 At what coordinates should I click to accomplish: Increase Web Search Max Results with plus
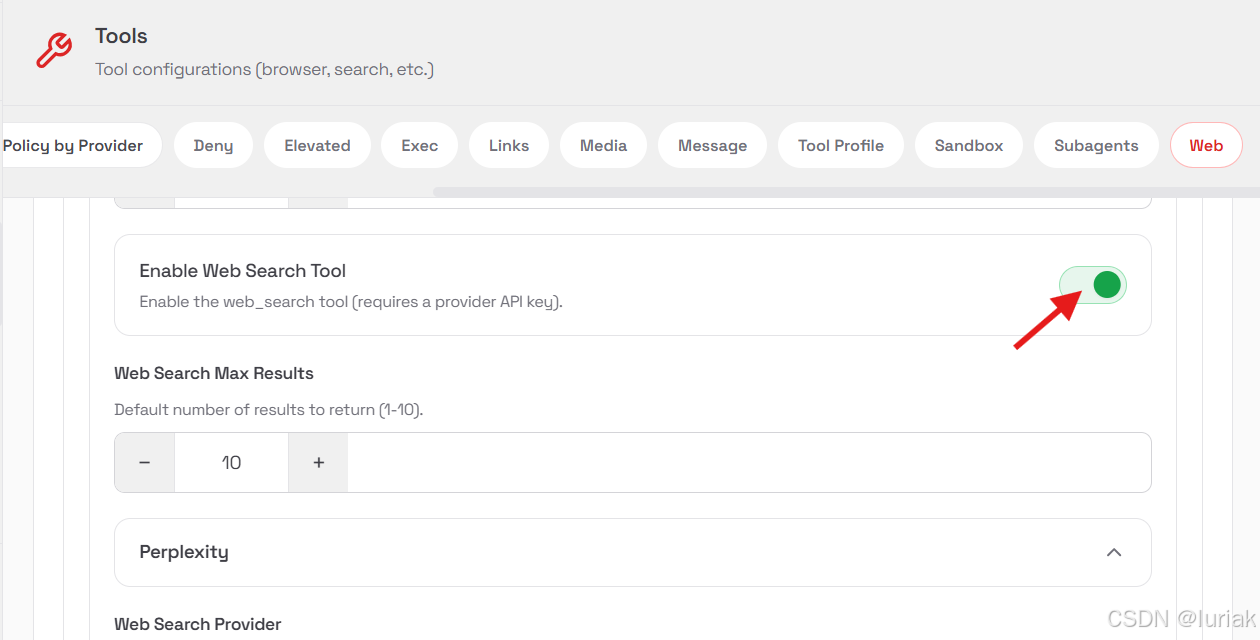(x=318, y=463)
